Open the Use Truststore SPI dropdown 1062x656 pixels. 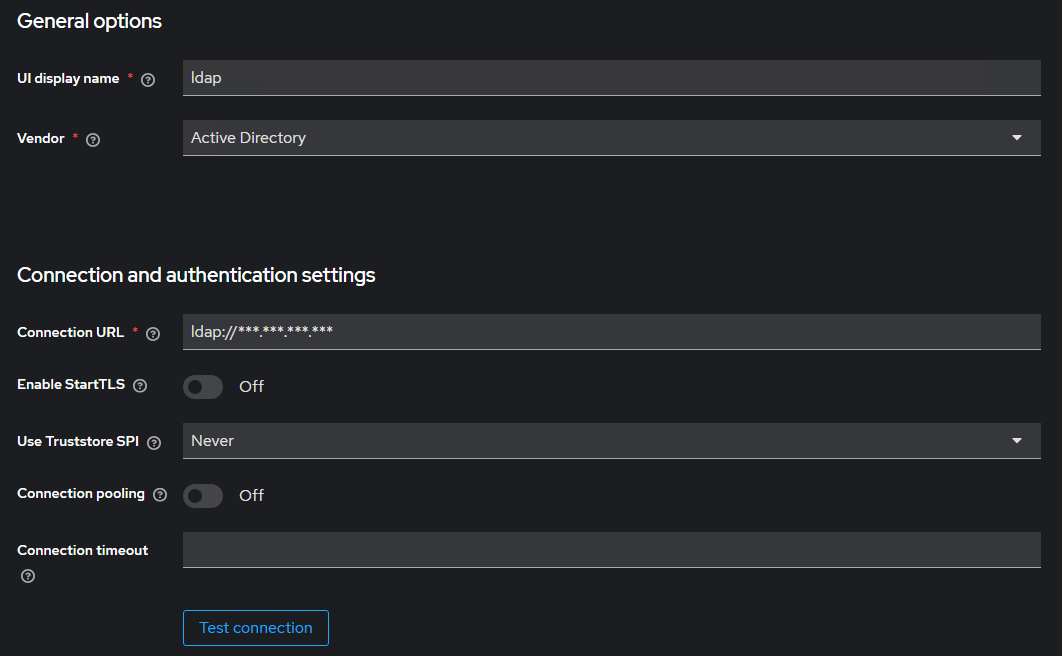coord(611,441)
